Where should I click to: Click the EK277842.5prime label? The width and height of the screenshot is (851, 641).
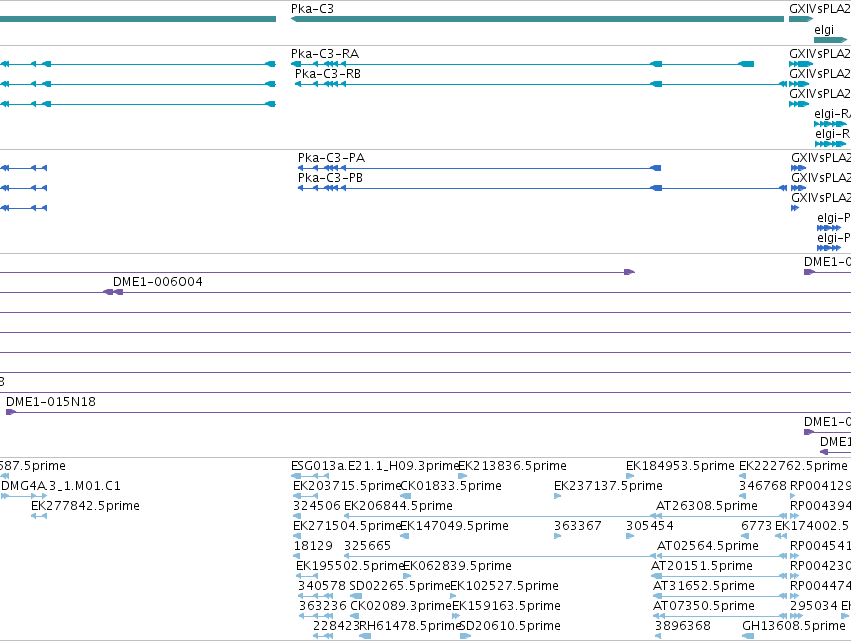point(85,506)
